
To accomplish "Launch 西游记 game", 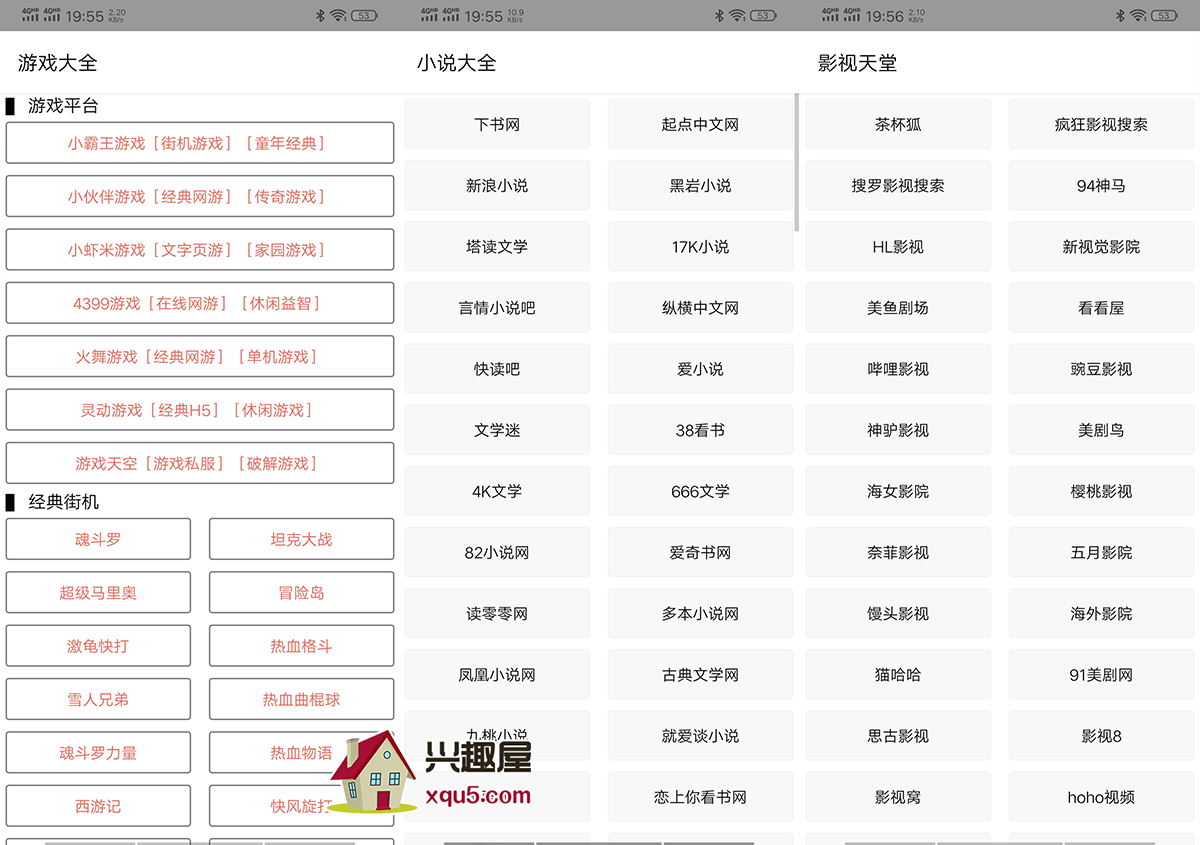I will [x=98, y=806].
